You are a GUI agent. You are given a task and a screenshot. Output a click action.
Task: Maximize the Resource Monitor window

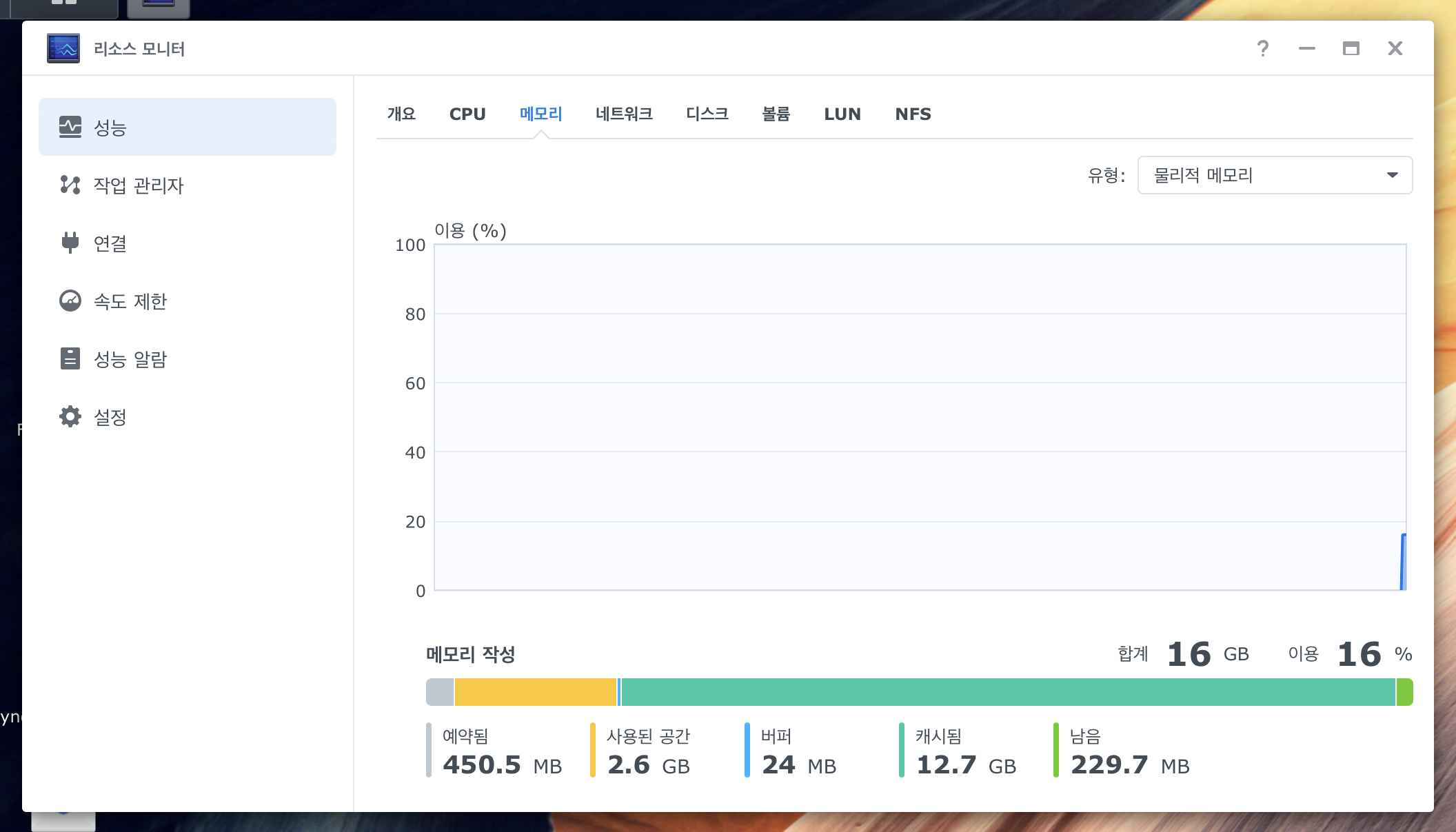click(x=1351, y=48)
